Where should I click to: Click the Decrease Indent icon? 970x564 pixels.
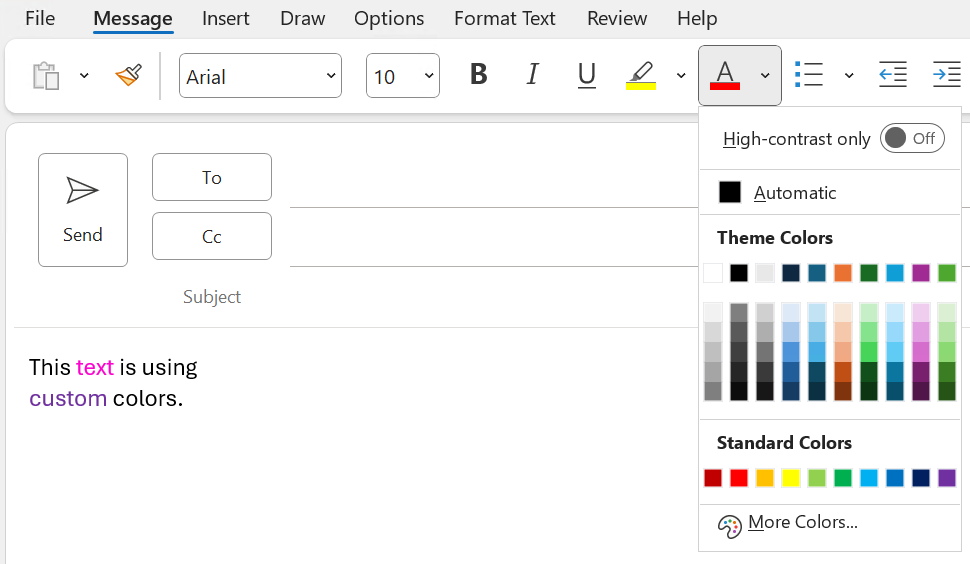click(893, 75)
